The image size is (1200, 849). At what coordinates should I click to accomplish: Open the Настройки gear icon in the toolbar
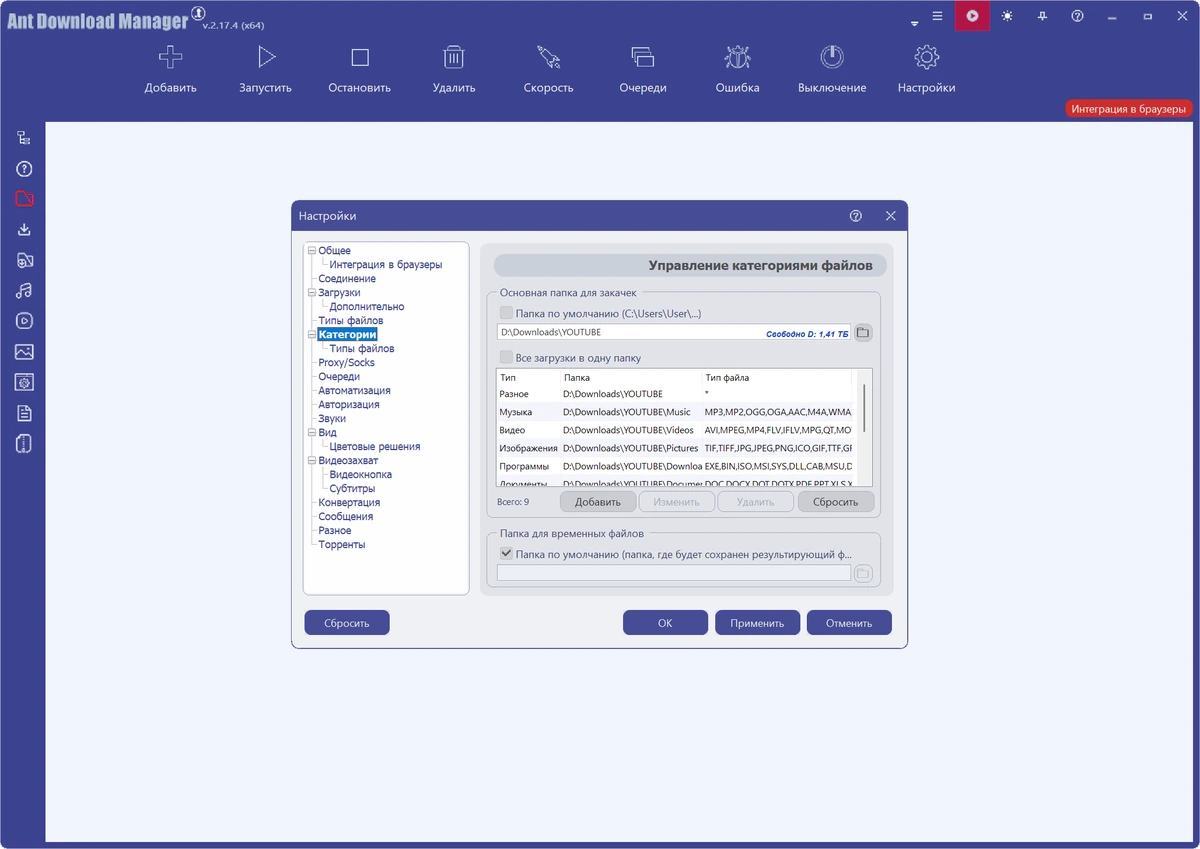pyautogui.click(x=926, y=57)
